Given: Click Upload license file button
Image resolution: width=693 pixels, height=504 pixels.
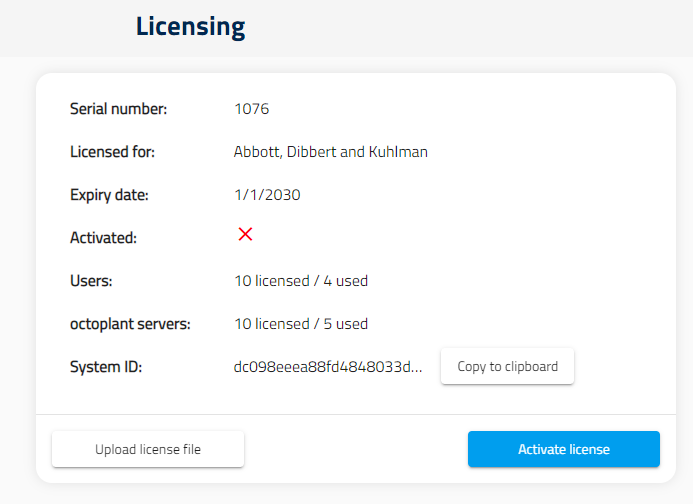Looking at the screenshot, I should click(148, 449).
